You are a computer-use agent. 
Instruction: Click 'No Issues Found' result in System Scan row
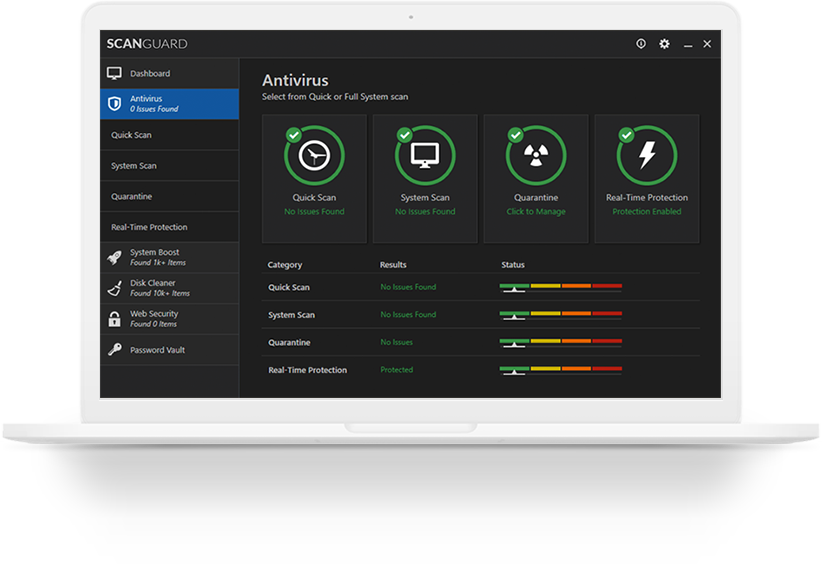[x=408, y=314]
